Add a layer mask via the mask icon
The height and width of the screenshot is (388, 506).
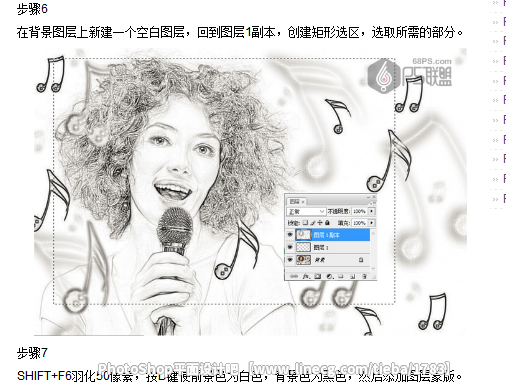[318, 276]
